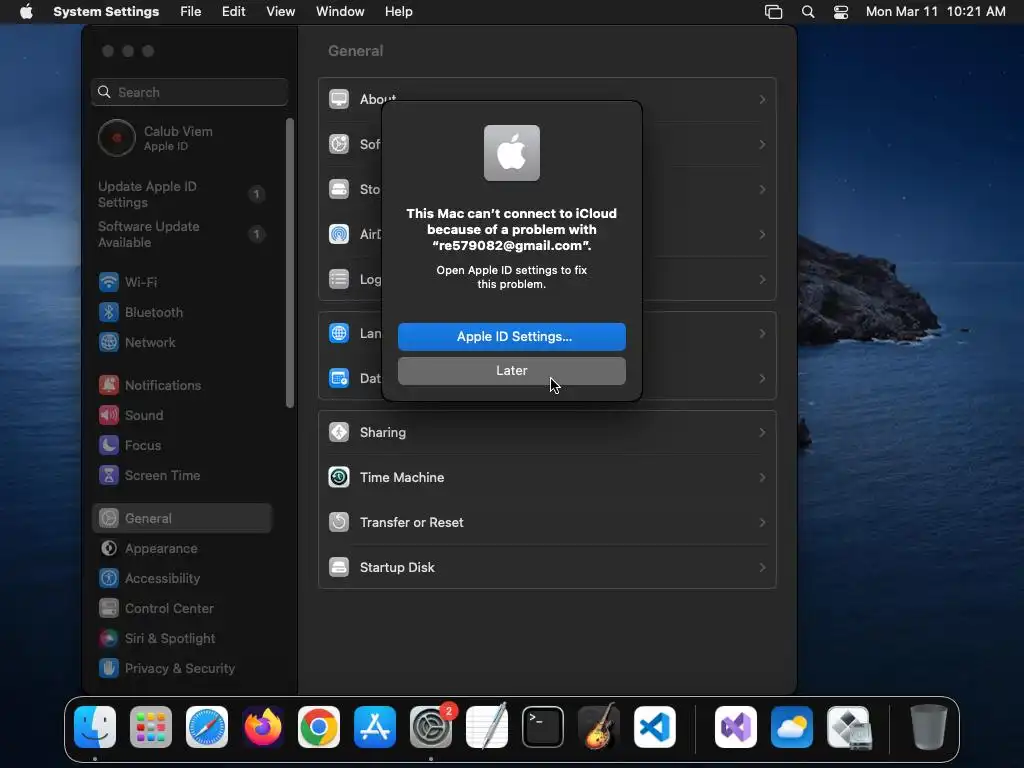Launch Safari from the Dock

207,727
